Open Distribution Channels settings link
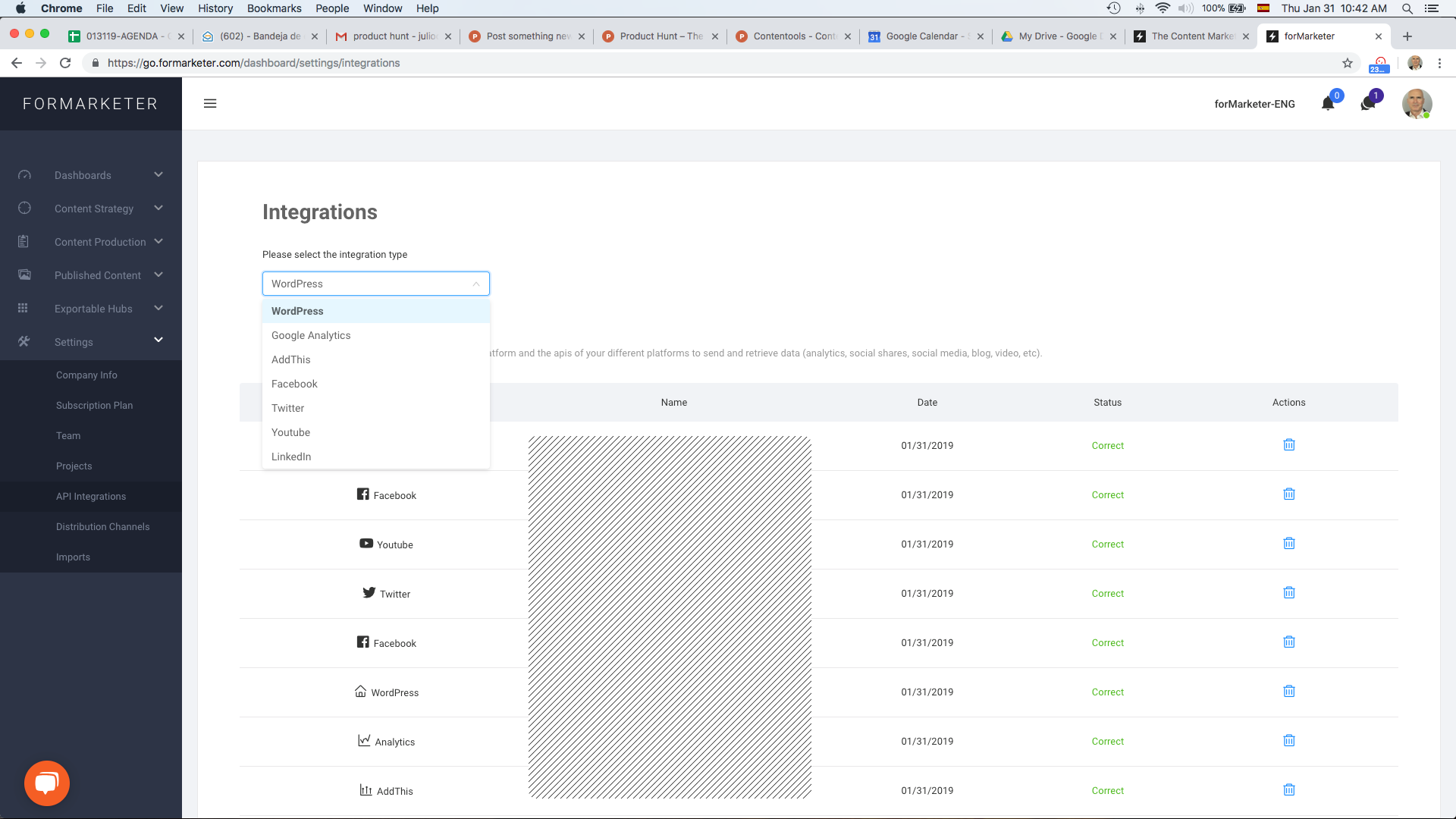Screen dimensions: 1456x819 point(102,526)
